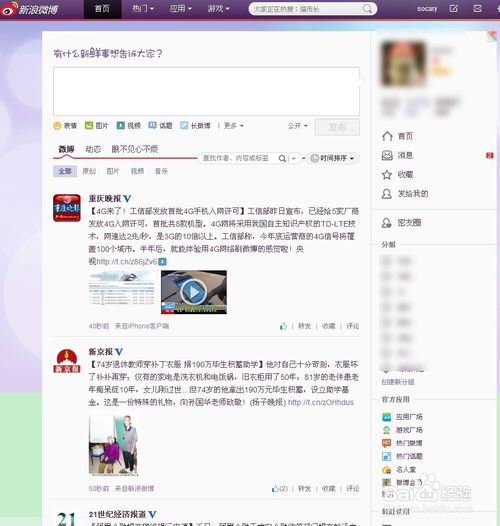
Task: Click 评论 on 新京报 post
Action: (353, 489)
